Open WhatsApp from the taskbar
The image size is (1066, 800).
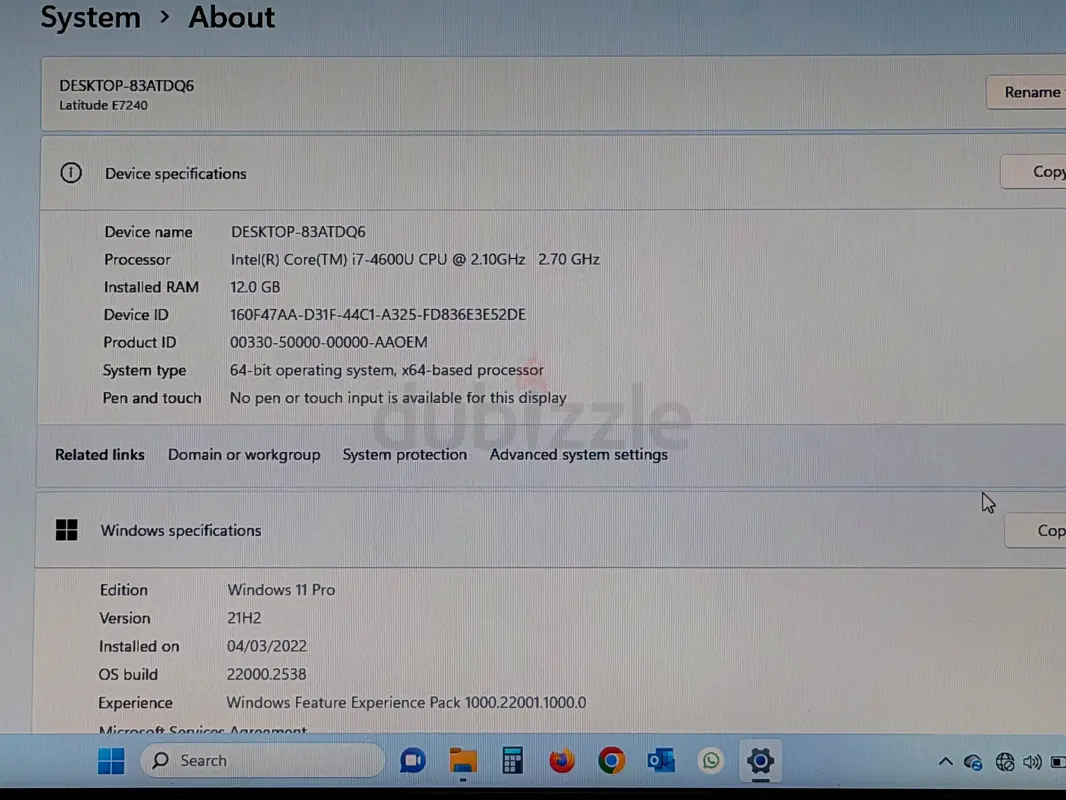click(x=710, y=761)
